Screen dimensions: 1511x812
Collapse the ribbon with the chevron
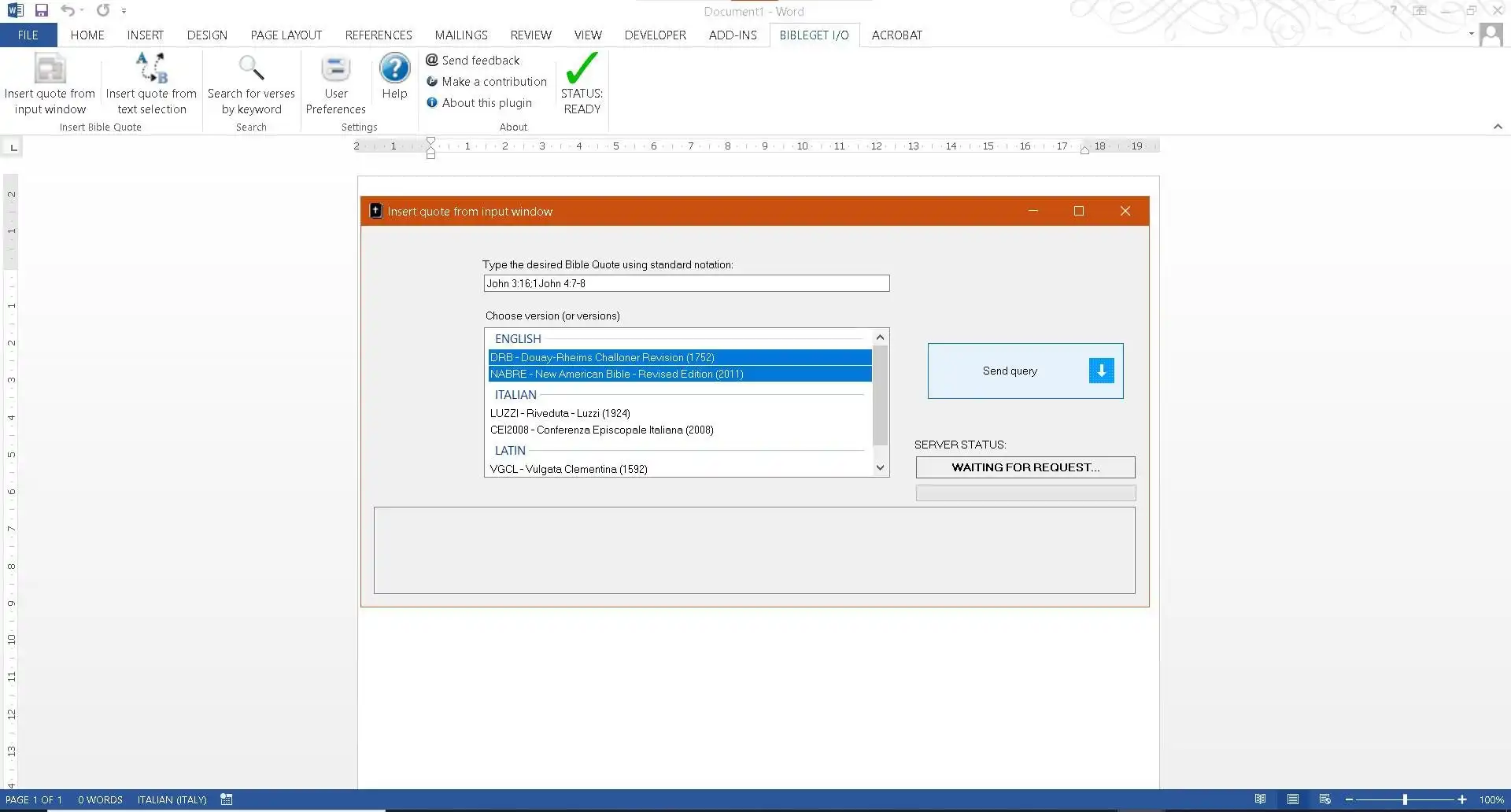1498,127
